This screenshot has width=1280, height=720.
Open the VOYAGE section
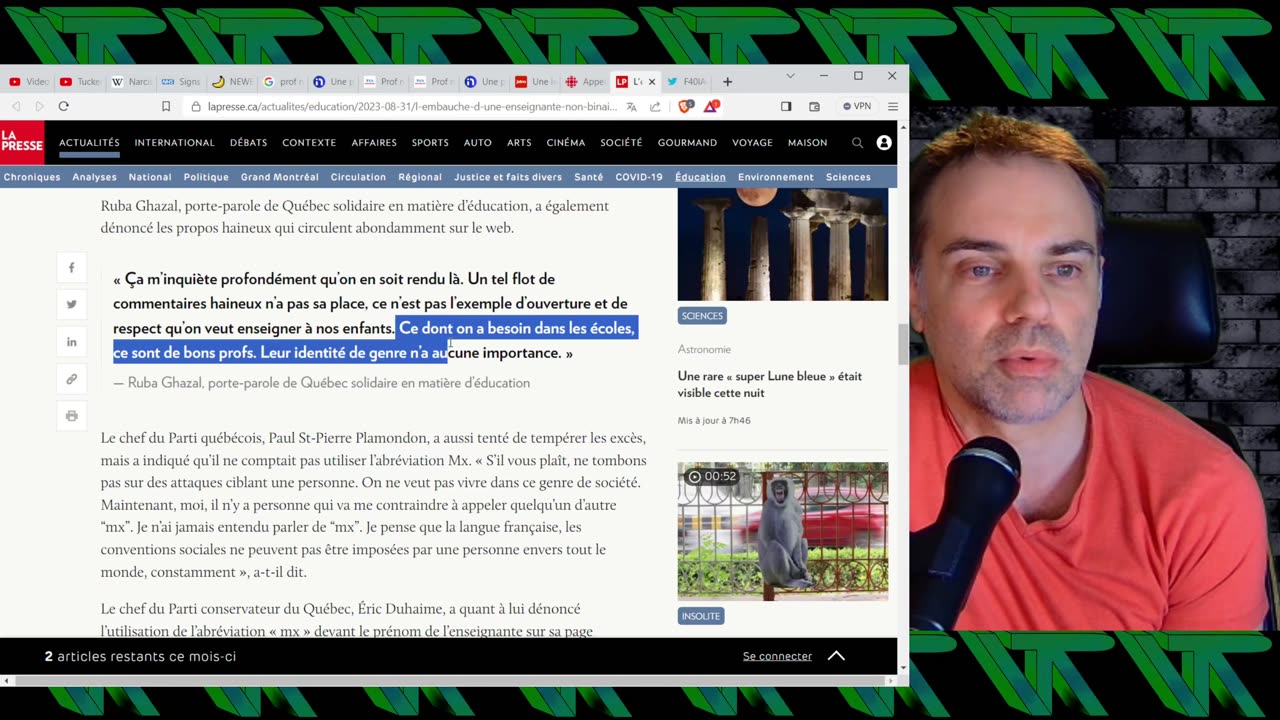coord(752,143)
